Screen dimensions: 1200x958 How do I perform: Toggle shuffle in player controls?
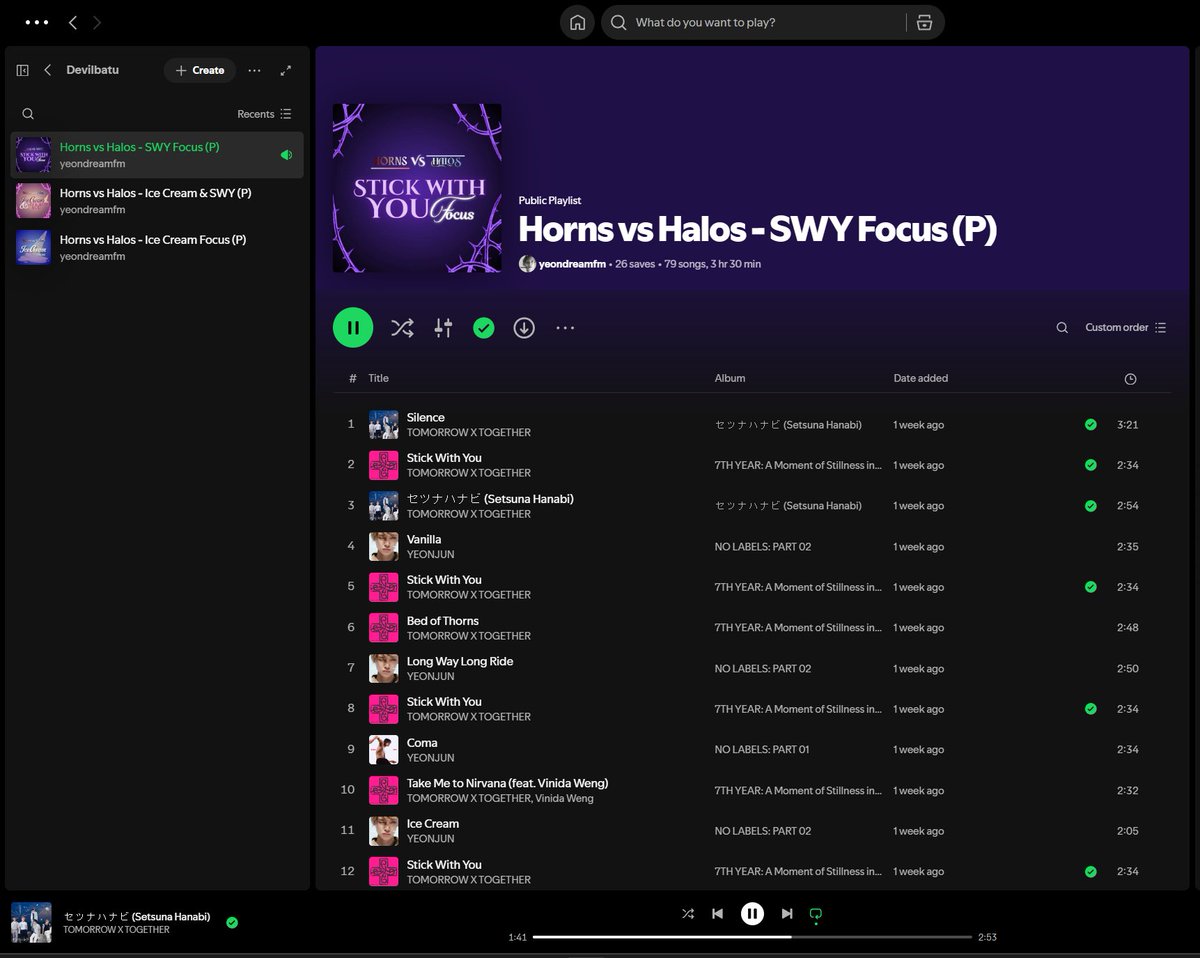coord(688,913)
